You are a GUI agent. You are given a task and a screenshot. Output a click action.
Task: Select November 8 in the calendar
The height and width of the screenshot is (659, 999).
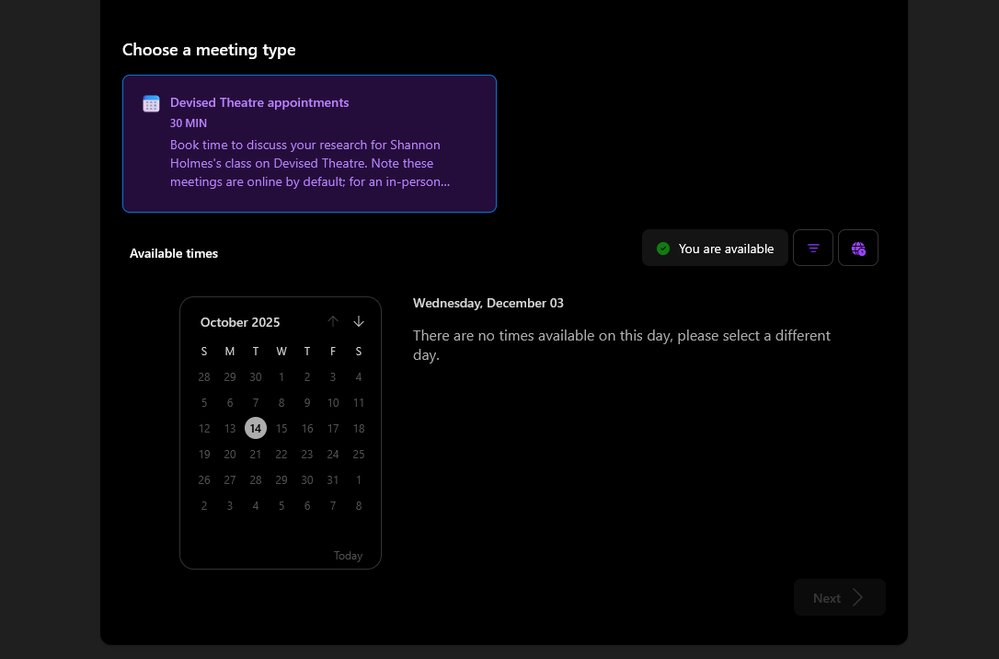359,506
